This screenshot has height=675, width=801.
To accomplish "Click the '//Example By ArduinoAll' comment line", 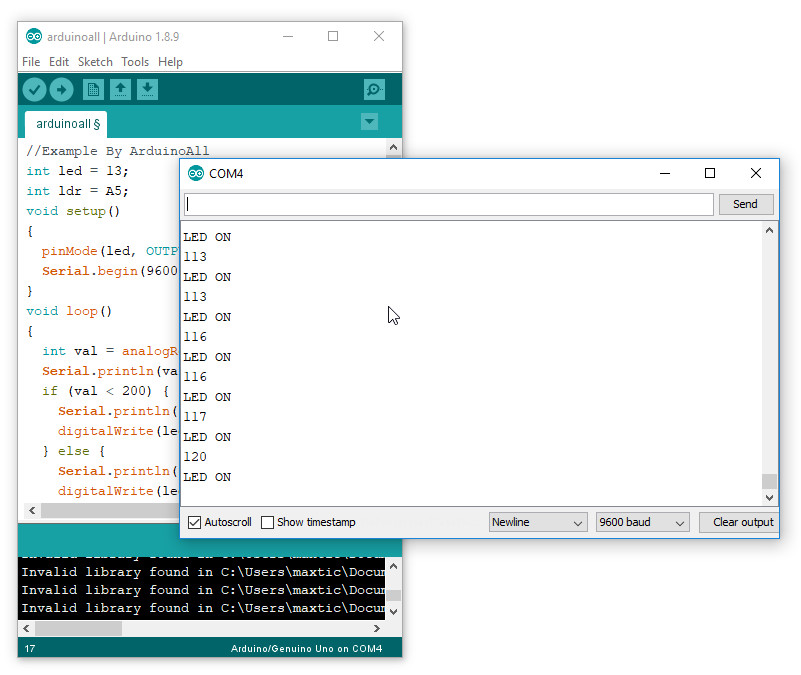I will [x=117, y=151].
